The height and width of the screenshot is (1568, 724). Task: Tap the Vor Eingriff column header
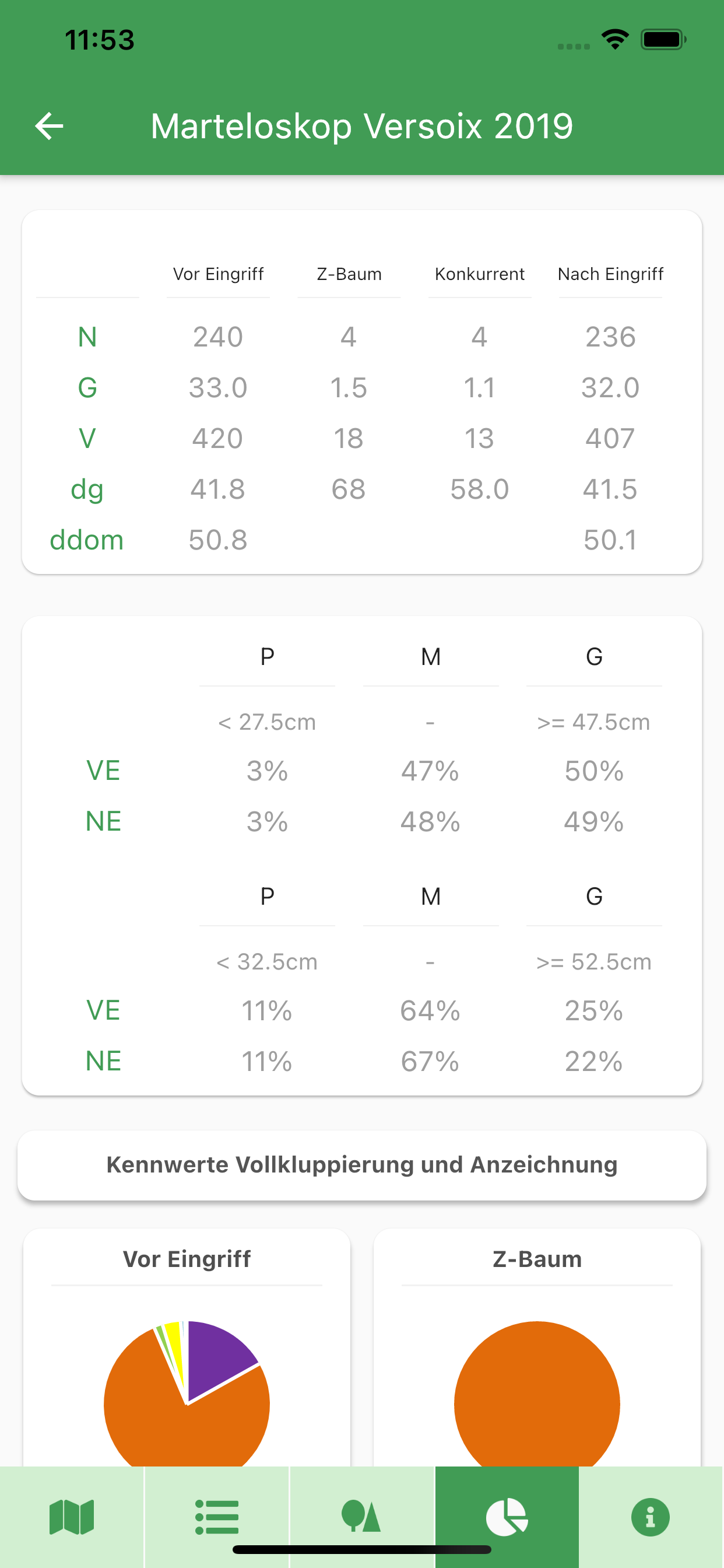[x=218, y=274]
